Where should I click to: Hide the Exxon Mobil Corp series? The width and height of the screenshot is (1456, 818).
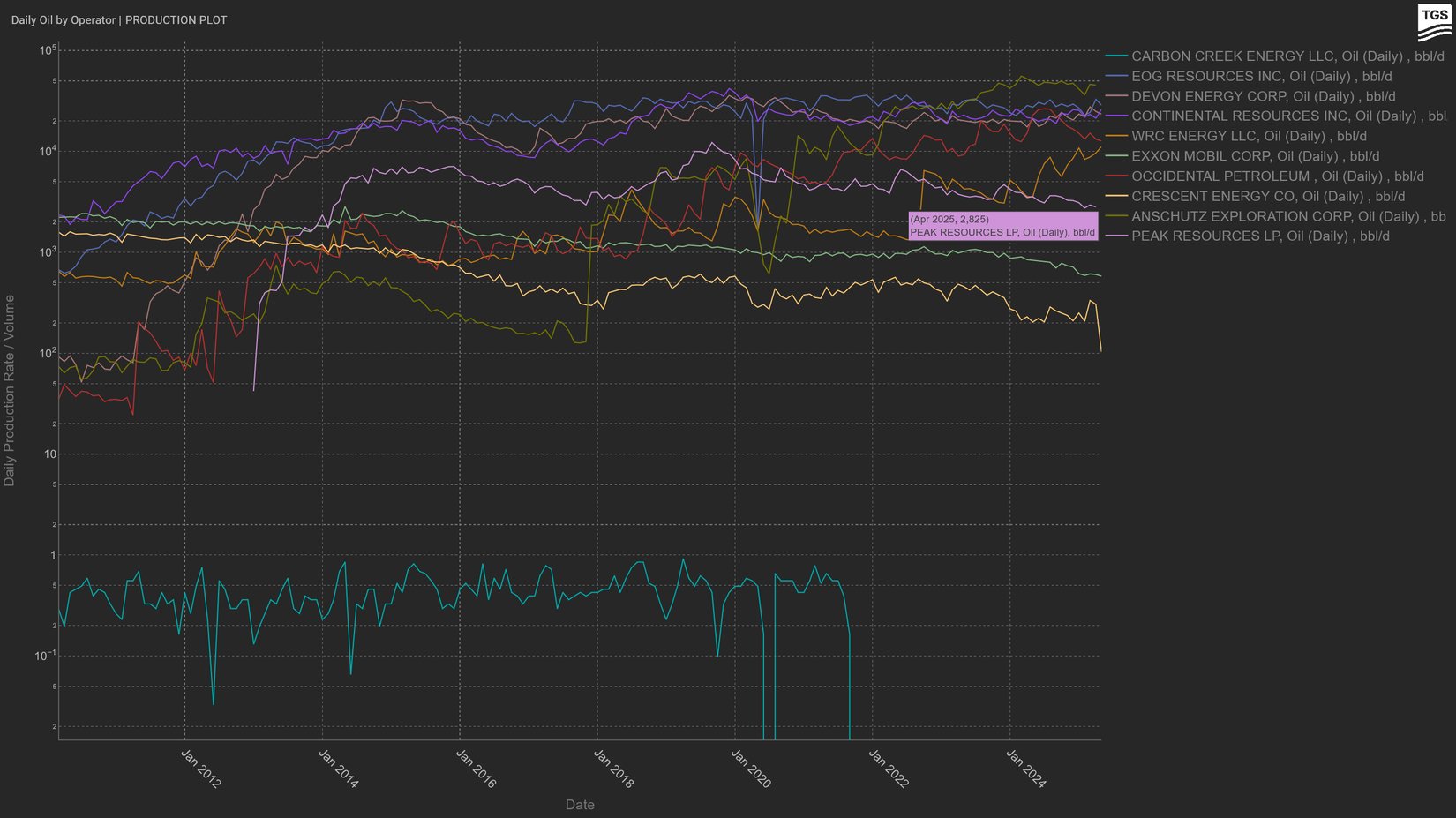(1255, 156)
